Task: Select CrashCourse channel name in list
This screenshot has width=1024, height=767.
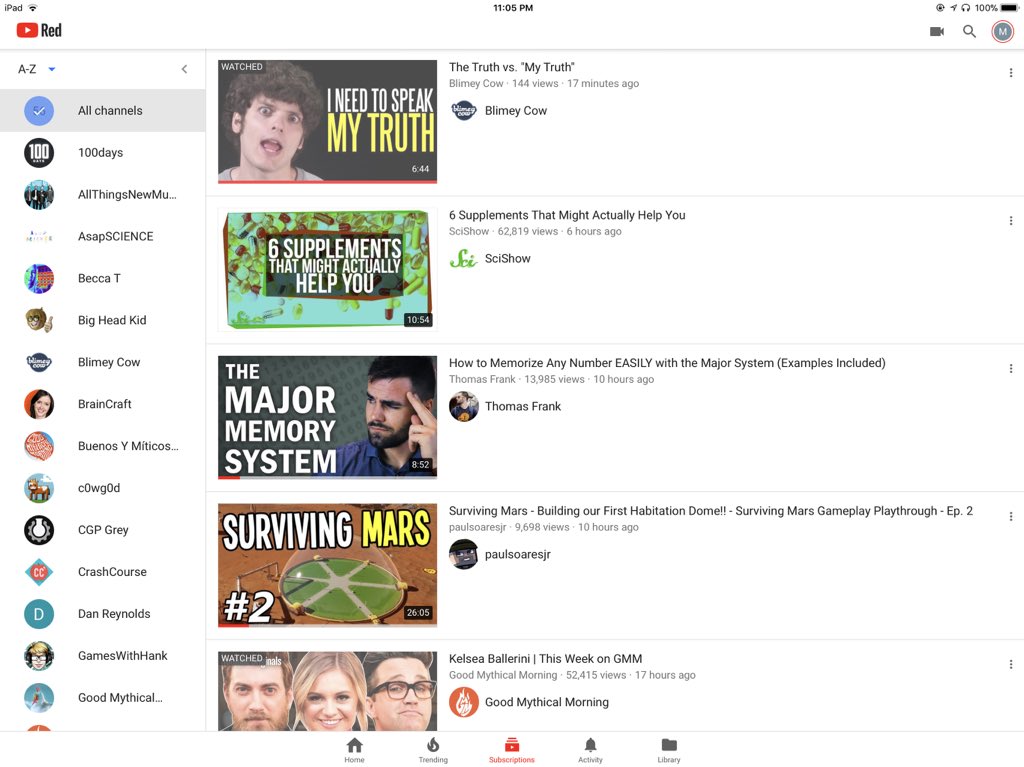Action: (112, 572)
